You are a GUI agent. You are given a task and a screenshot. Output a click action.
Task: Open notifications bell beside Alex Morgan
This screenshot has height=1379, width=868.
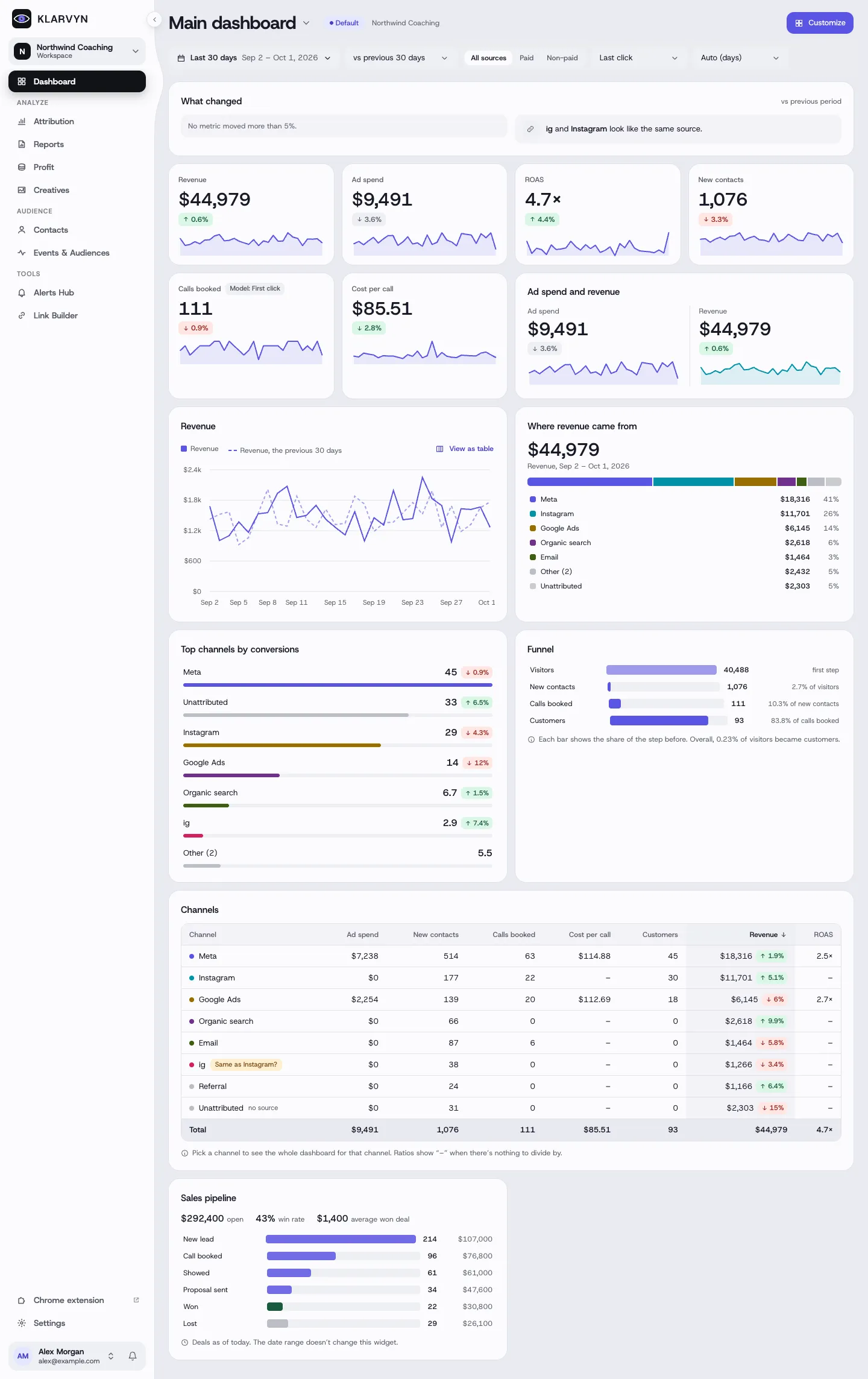pyautogui.click(x=133, y=1356)
